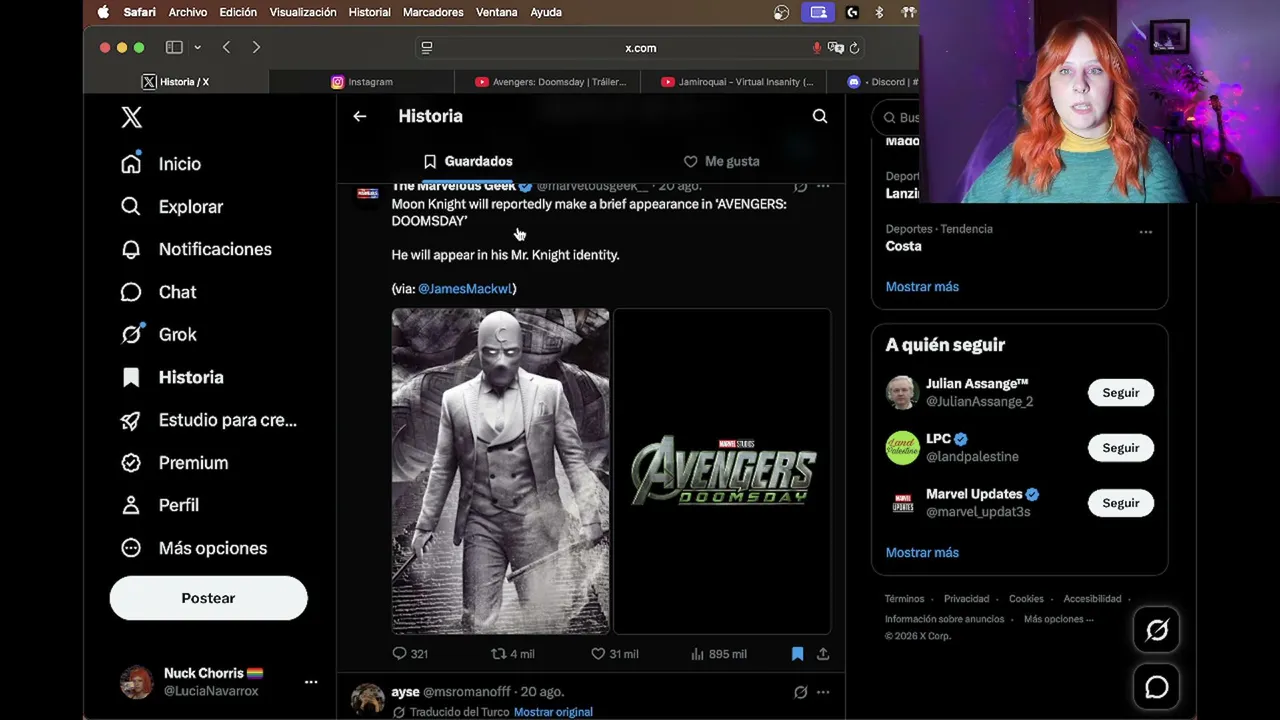Open the Cookies footer link

coord(1026,599)
